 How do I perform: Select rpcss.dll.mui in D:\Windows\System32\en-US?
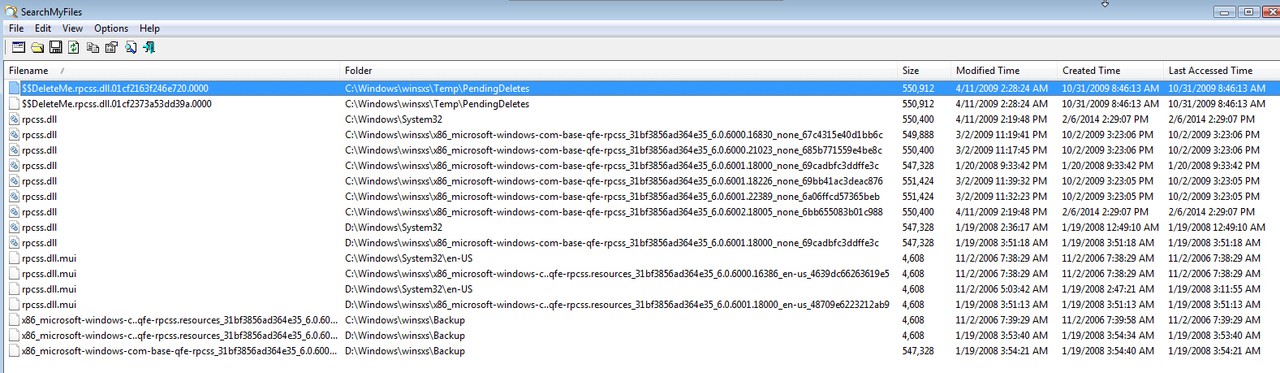[640, 289]
